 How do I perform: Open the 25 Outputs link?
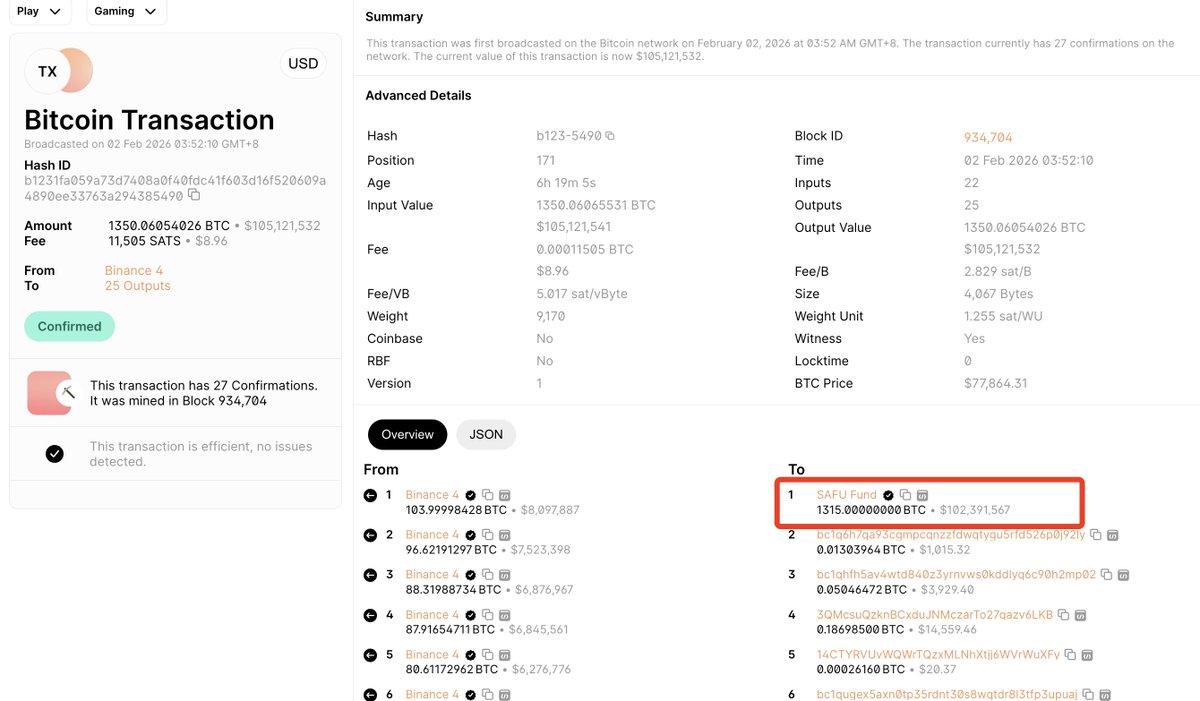pyautogui.click(x=137, y=286)
